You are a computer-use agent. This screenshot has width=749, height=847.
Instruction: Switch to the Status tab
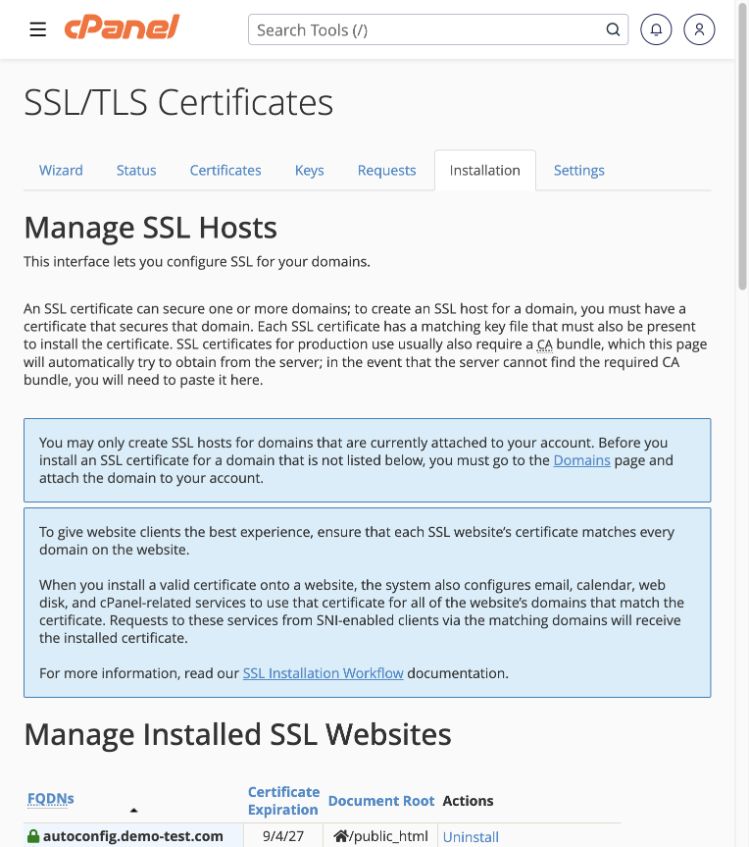[136, 170]
